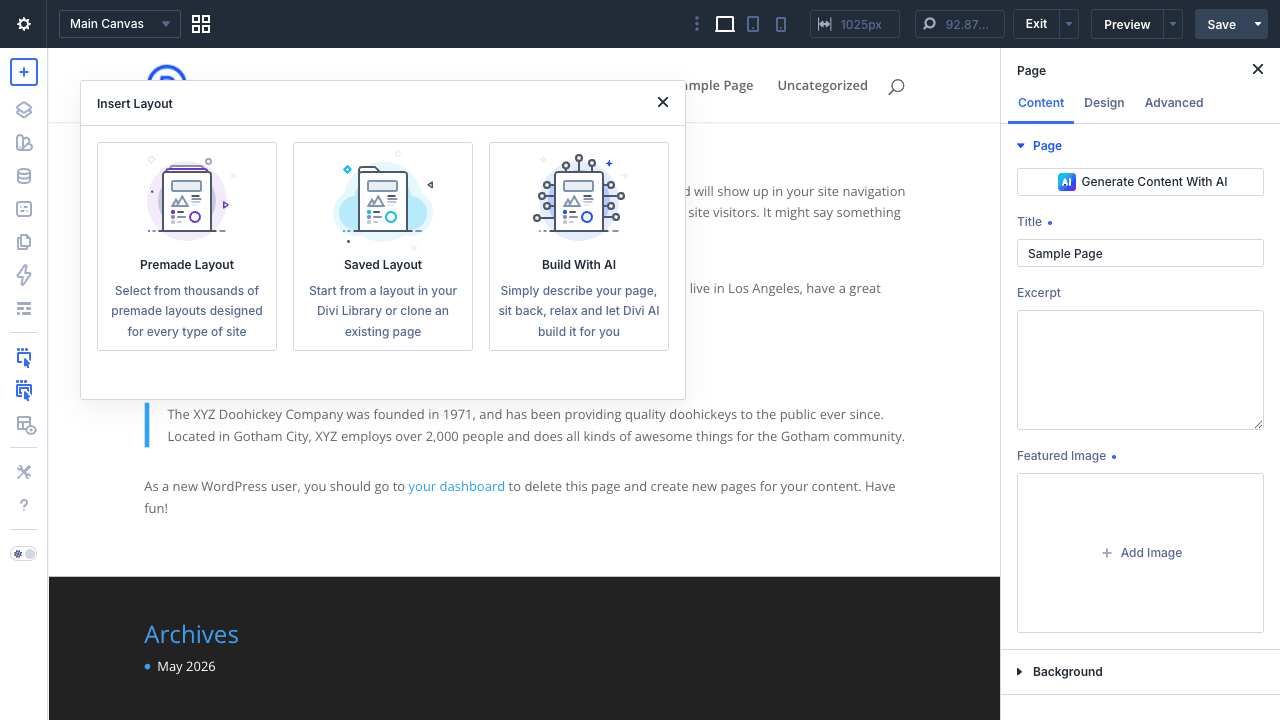Open help question mark icon
This screenshot has width=1280, height=720.
[24, 505]
